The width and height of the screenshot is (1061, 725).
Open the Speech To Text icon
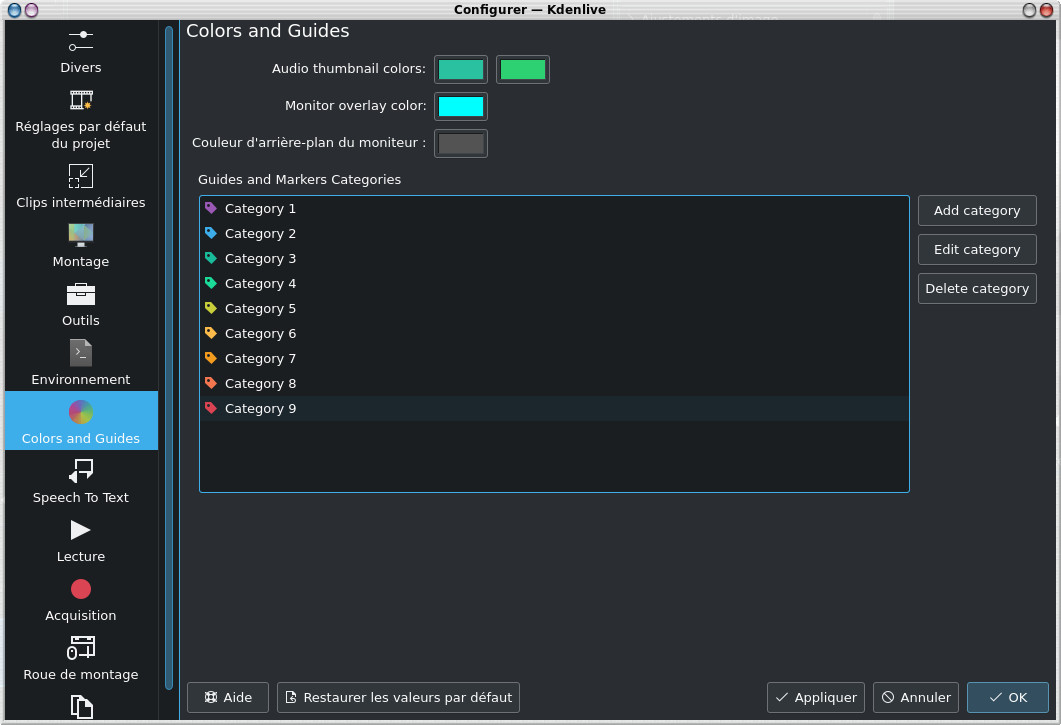[81, 470]
